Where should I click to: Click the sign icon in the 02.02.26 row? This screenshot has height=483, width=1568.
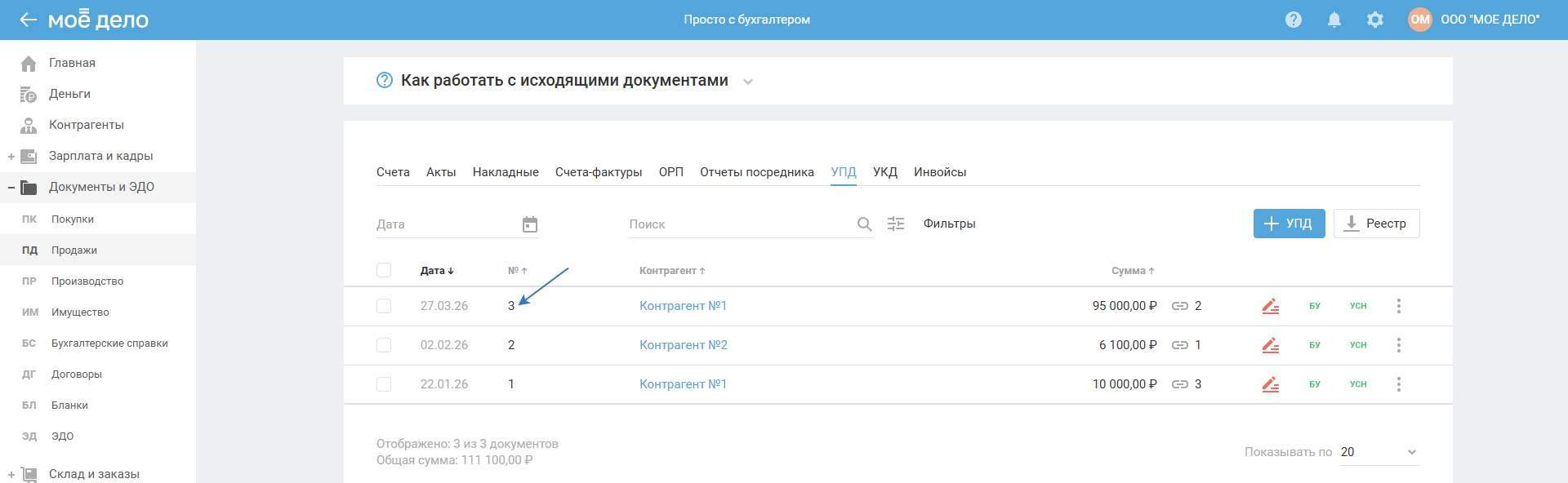pyautogui.click(x=1271, y=345)
